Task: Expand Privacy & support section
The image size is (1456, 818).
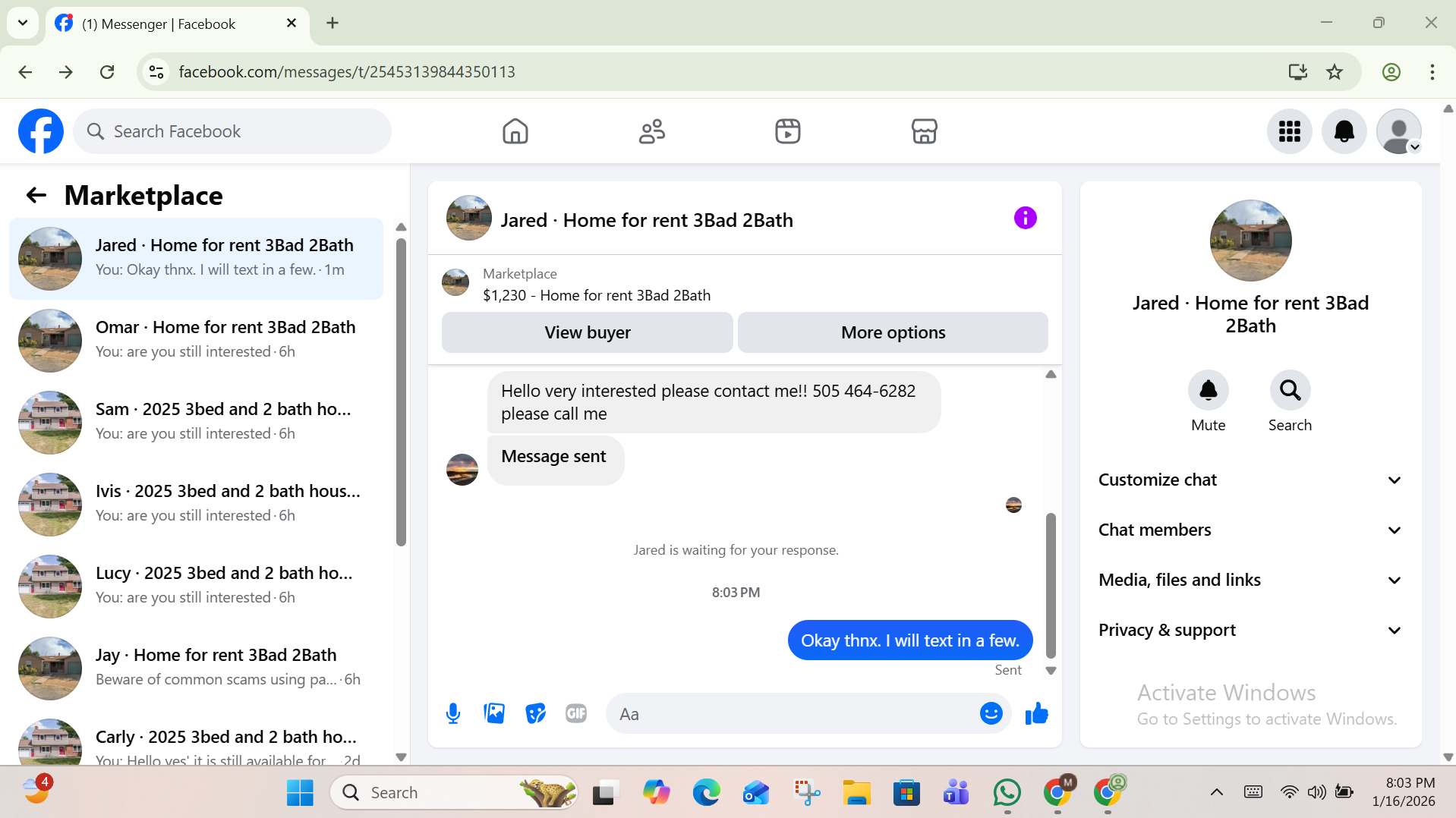Action: tap(1250, 630)
